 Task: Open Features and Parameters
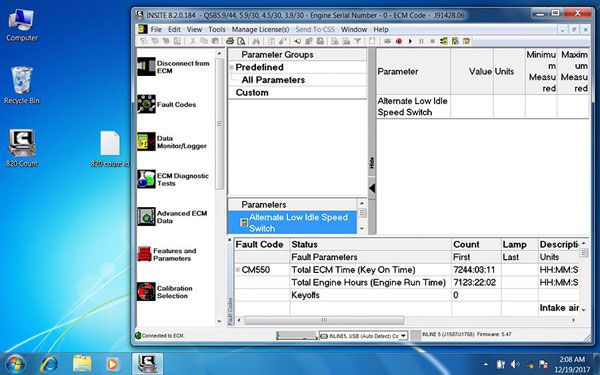tap(167, 254)
